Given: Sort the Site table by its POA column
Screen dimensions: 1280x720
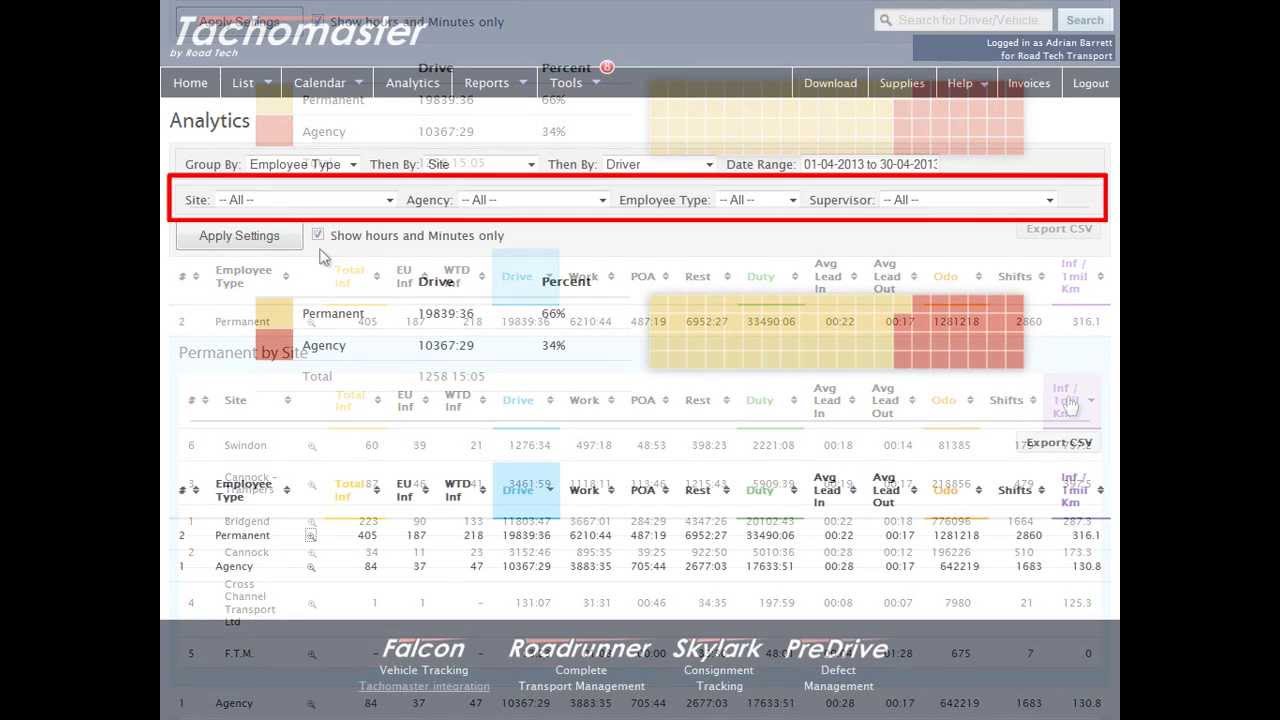Looking at the screenshot, I should point(643,400).
